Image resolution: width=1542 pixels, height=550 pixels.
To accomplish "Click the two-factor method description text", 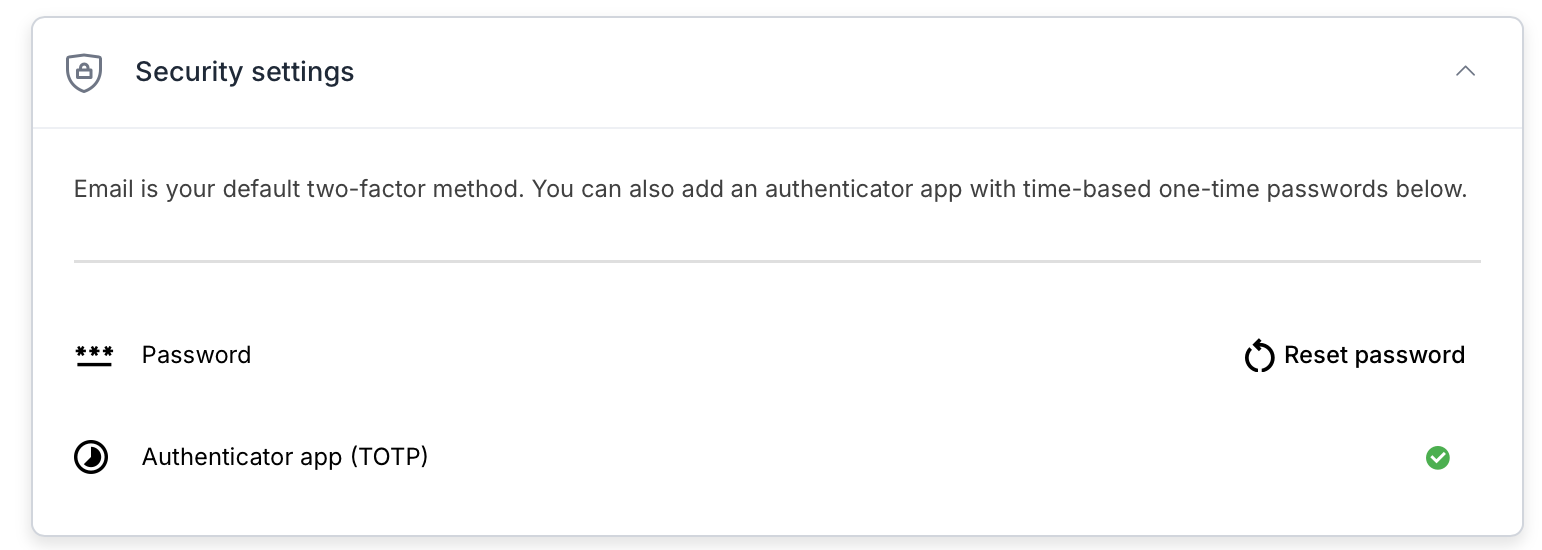I will 770,189.
